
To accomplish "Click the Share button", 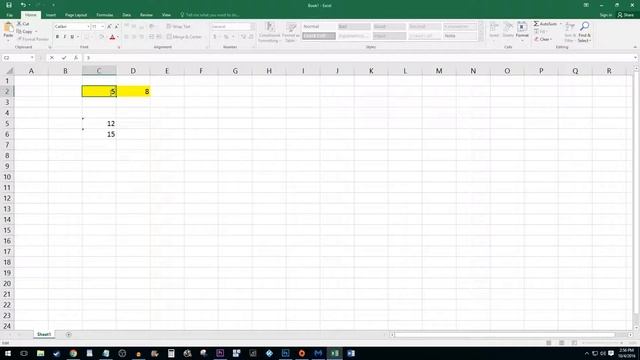I will (626, 15).
